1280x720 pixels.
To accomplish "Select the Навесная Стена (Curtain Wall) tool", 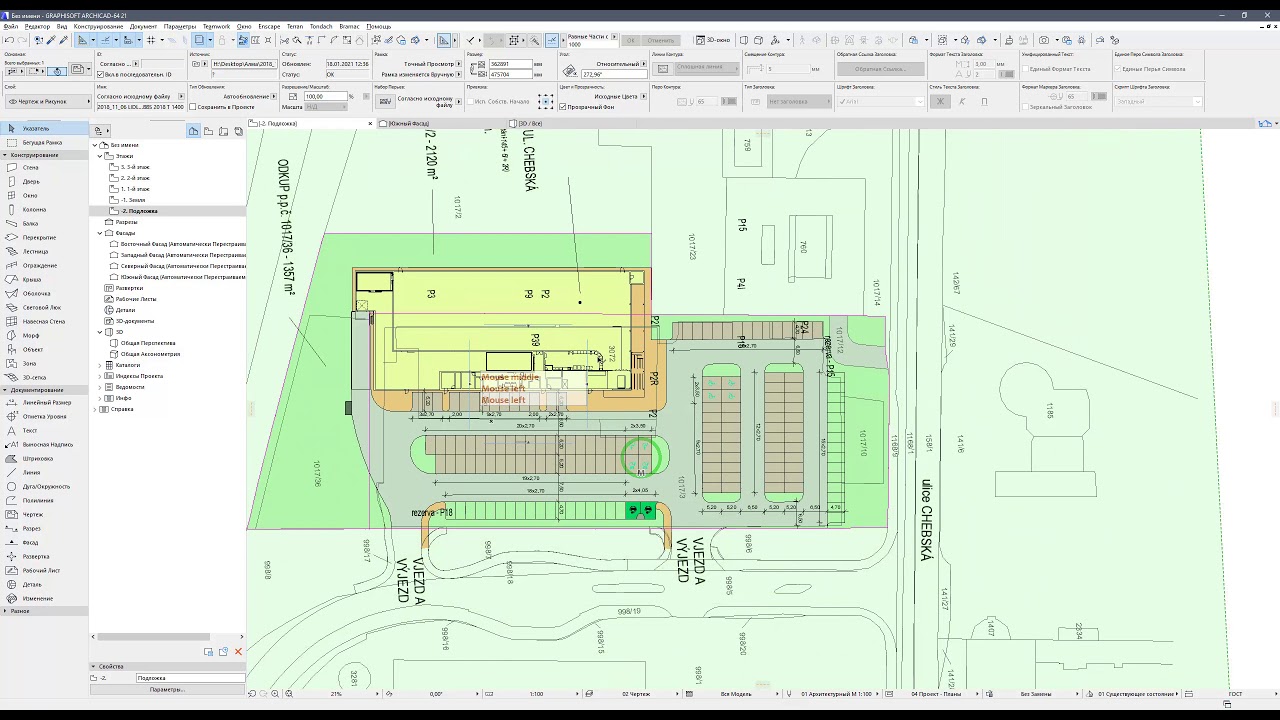I will coord(43,322).
